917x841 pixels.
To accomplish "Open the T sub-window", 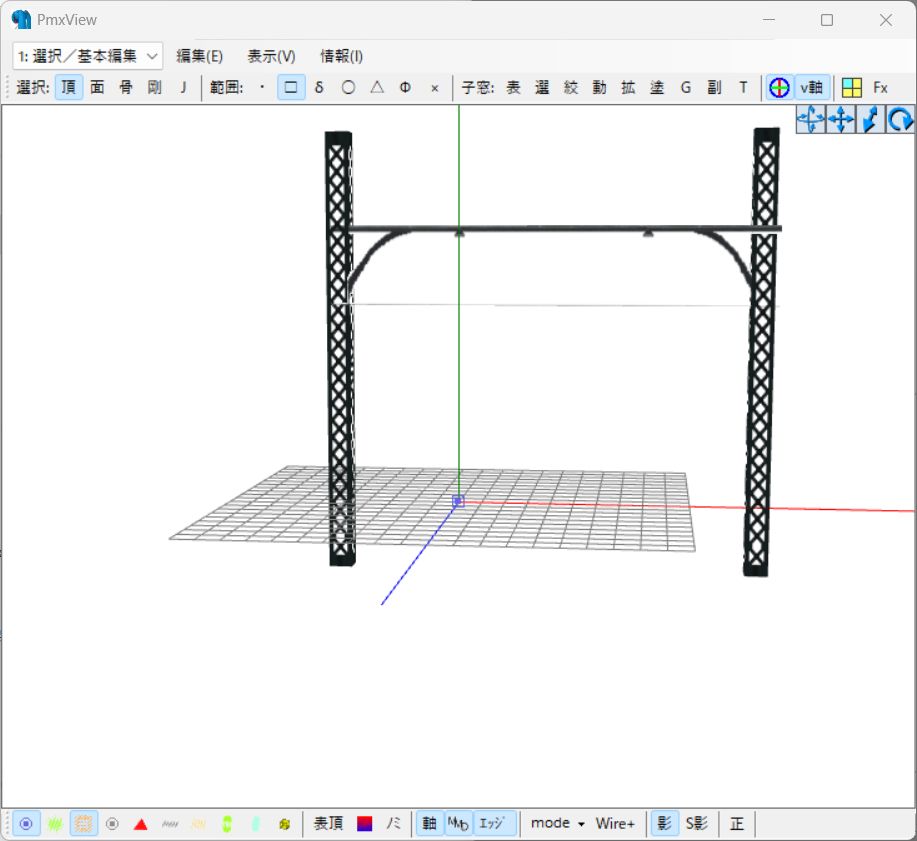I will click(743, 88).
